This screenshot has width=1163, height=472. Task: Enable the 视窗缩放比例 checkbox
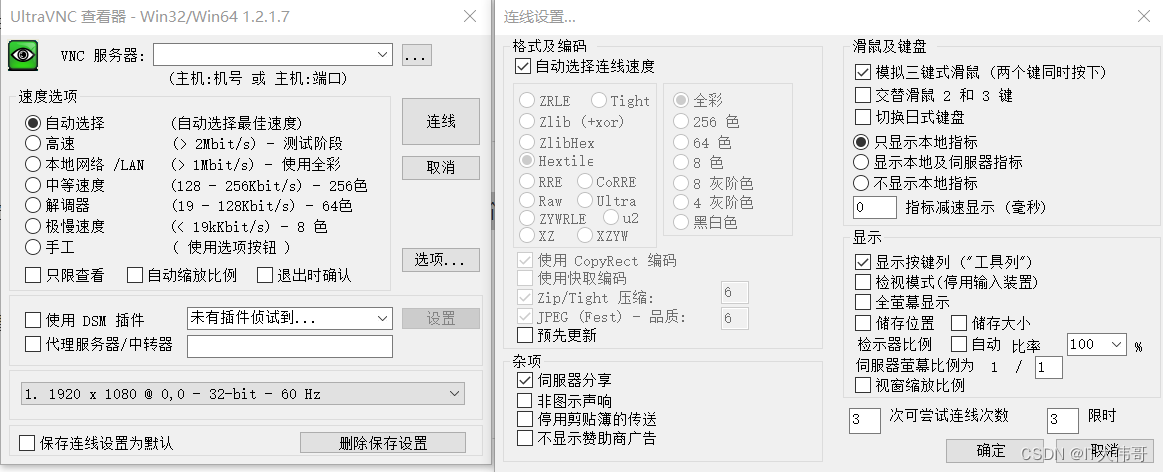[862, 385]
